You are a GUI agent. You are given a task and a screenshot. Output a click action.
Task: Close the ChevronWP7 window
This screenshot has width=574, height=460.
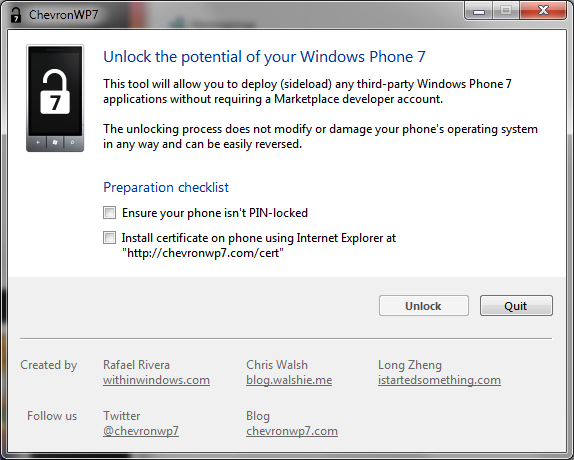(x=543, y=11)
